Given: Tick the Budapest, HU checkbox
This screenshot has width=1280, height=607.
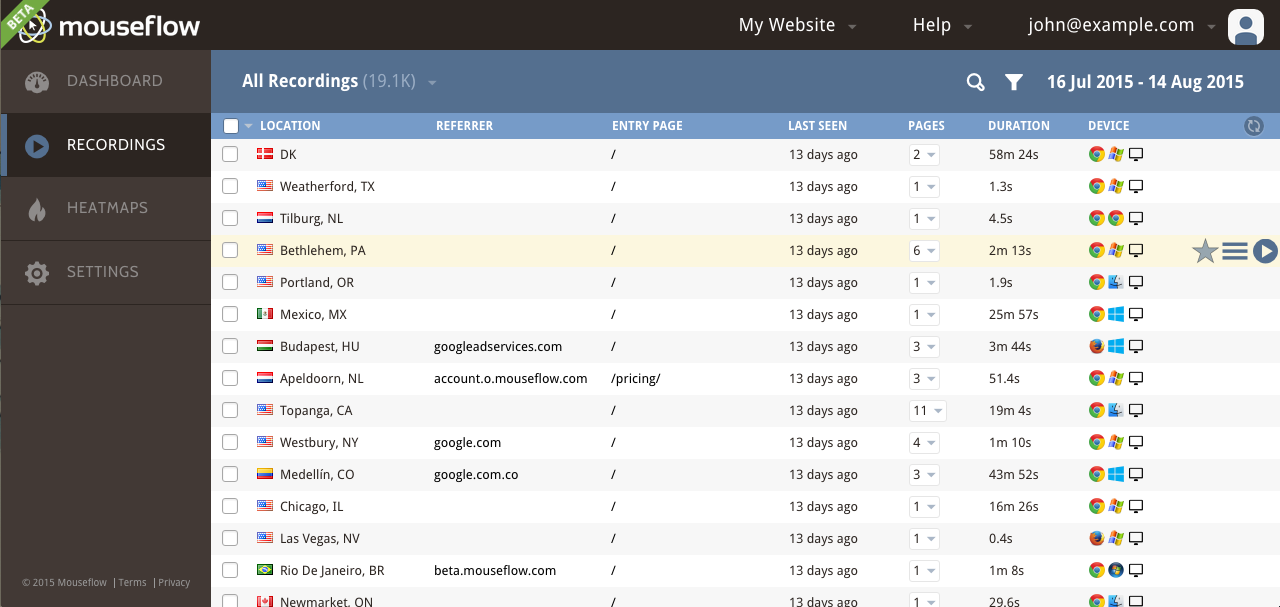Looking at the screenshot, I should pos(230,346).
